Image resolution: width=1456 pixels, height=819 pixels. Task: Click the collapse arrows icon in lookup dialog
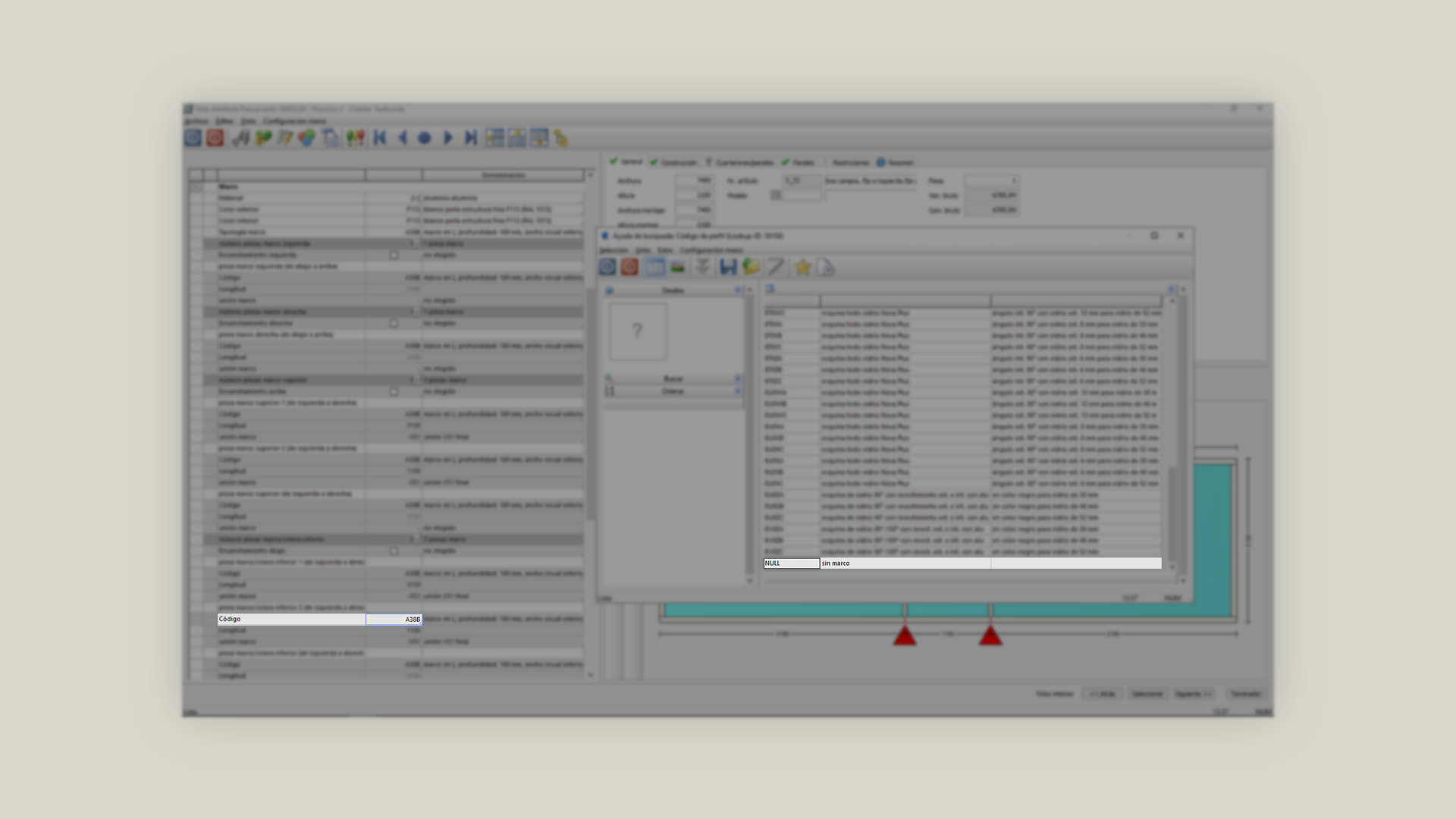pos(702,267)
